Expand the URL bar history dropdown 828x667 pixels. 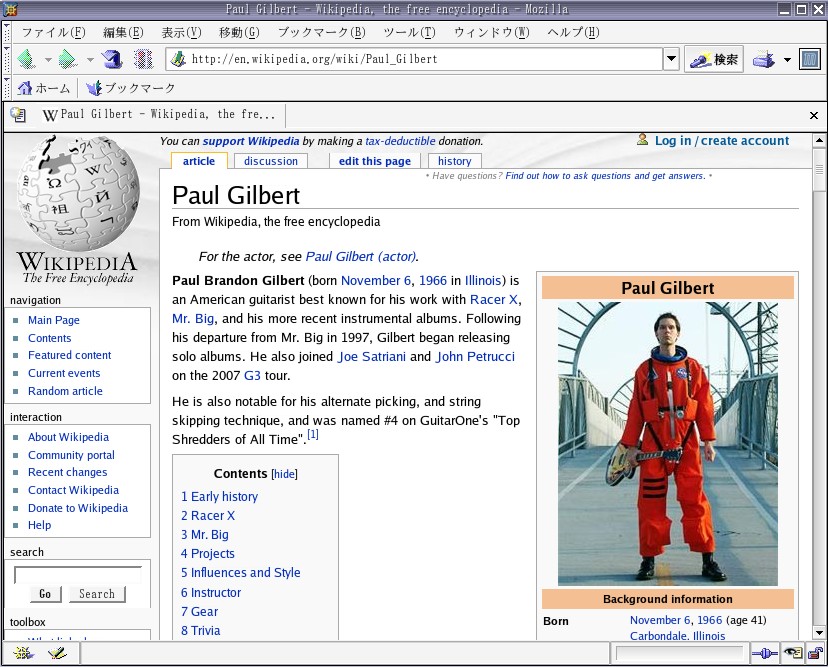pos(671,59)
